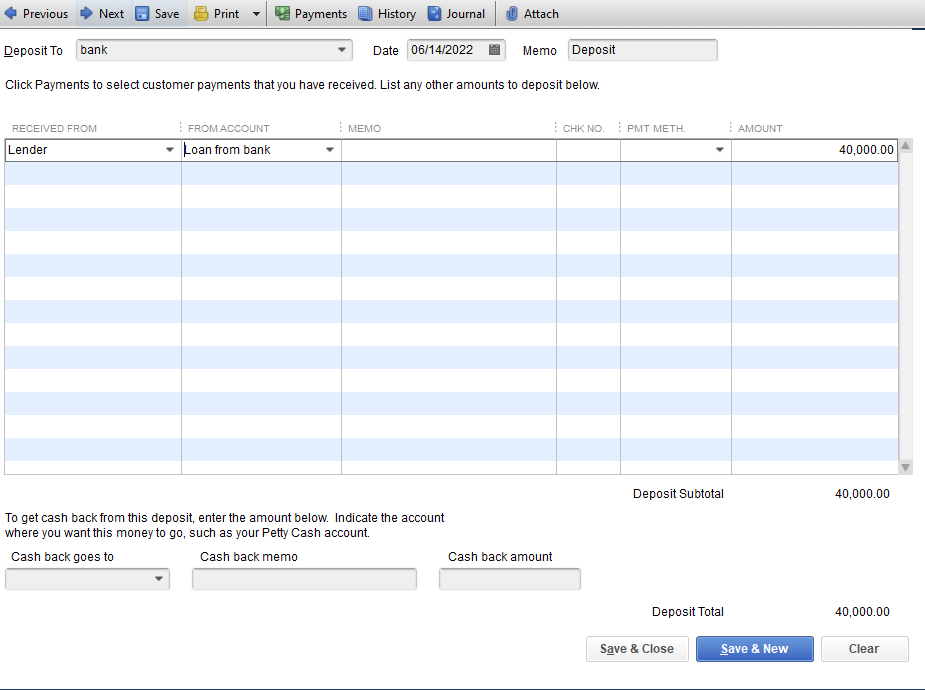Click in the Cash back amount field
This screenshot has width=925, height=690.
pos(510,579)
